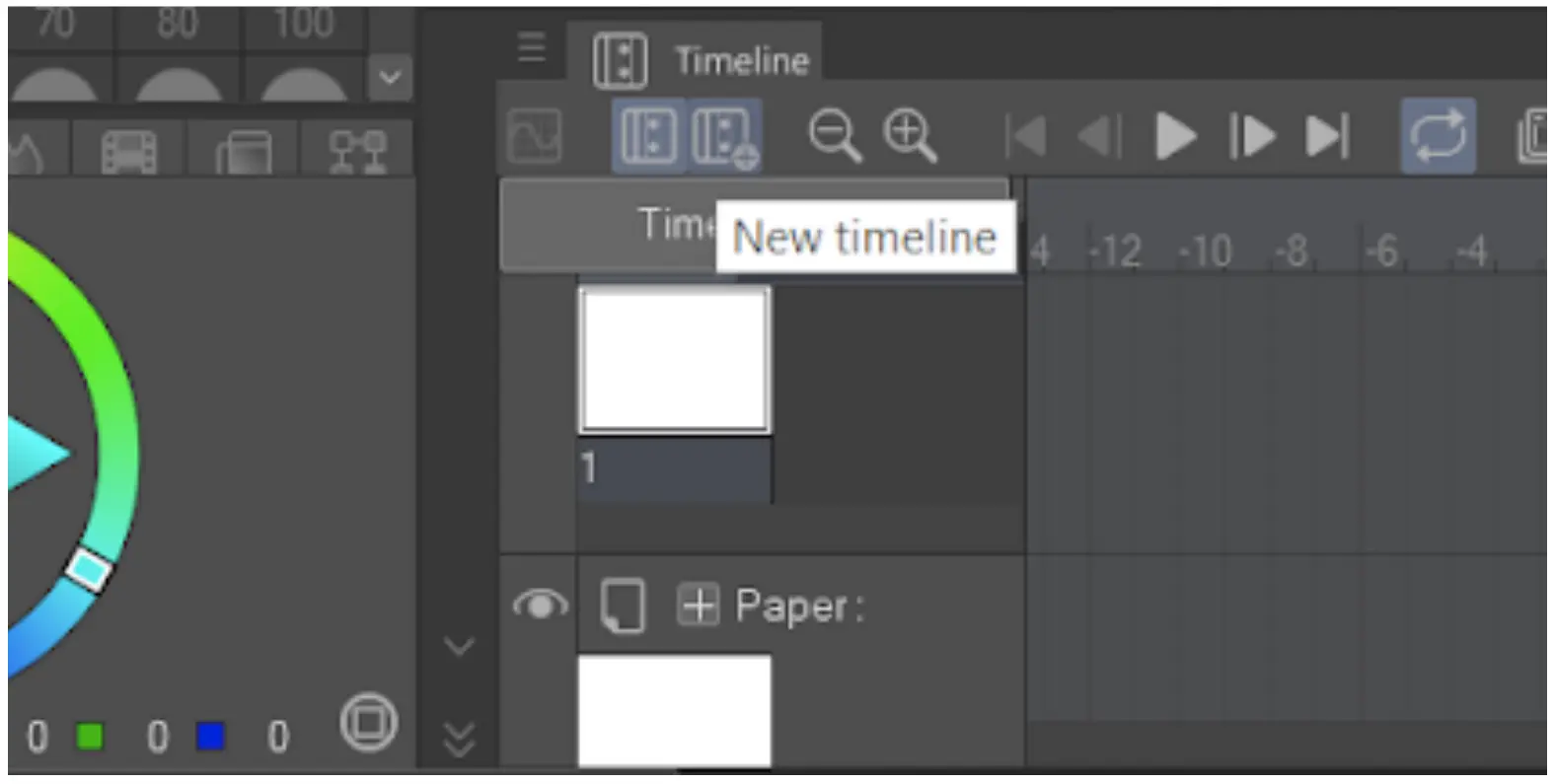Select the cel 1 thumbnail
The height and width of the screenshot is (784, 1554).
674,361
